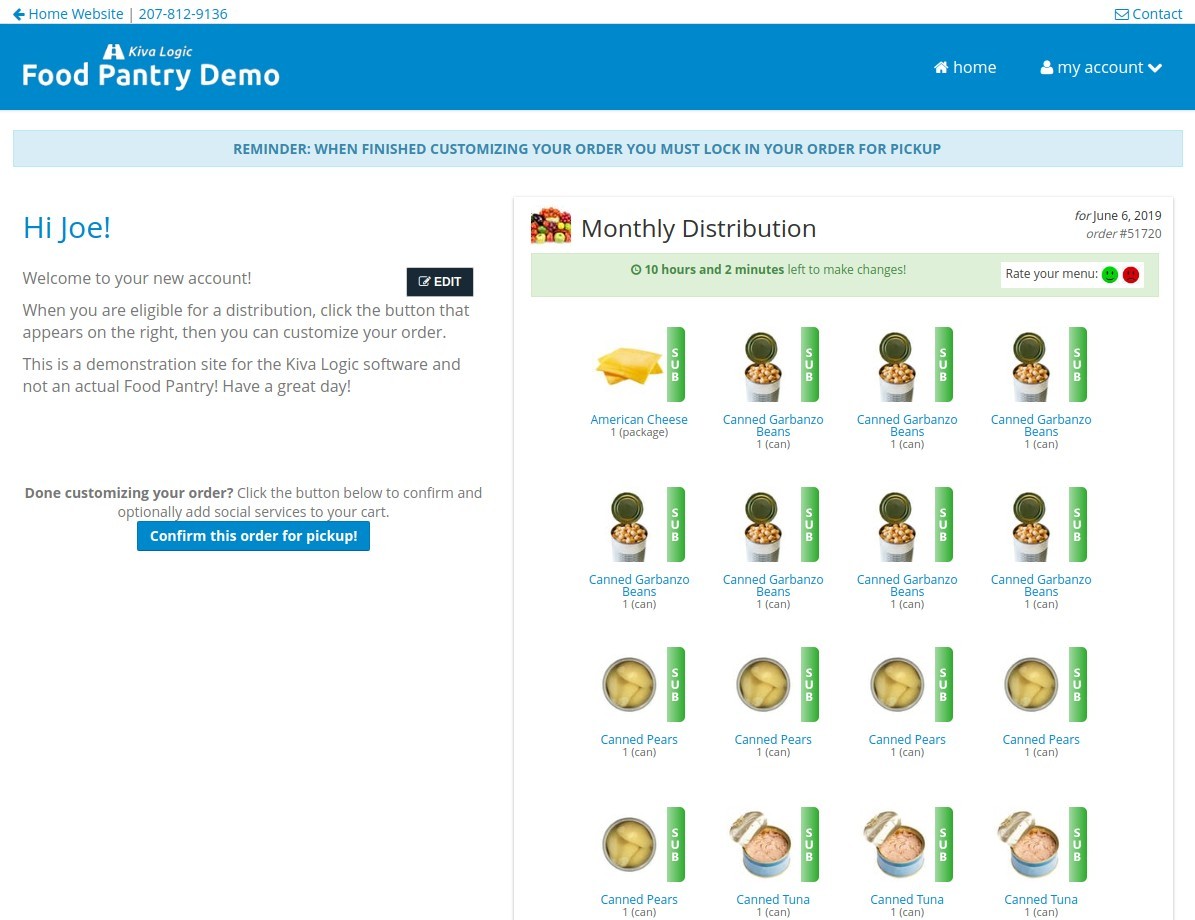Viewport: 1195px width, 920px height.
Task: Click the 'order #51720' text
Action: 1123,234
